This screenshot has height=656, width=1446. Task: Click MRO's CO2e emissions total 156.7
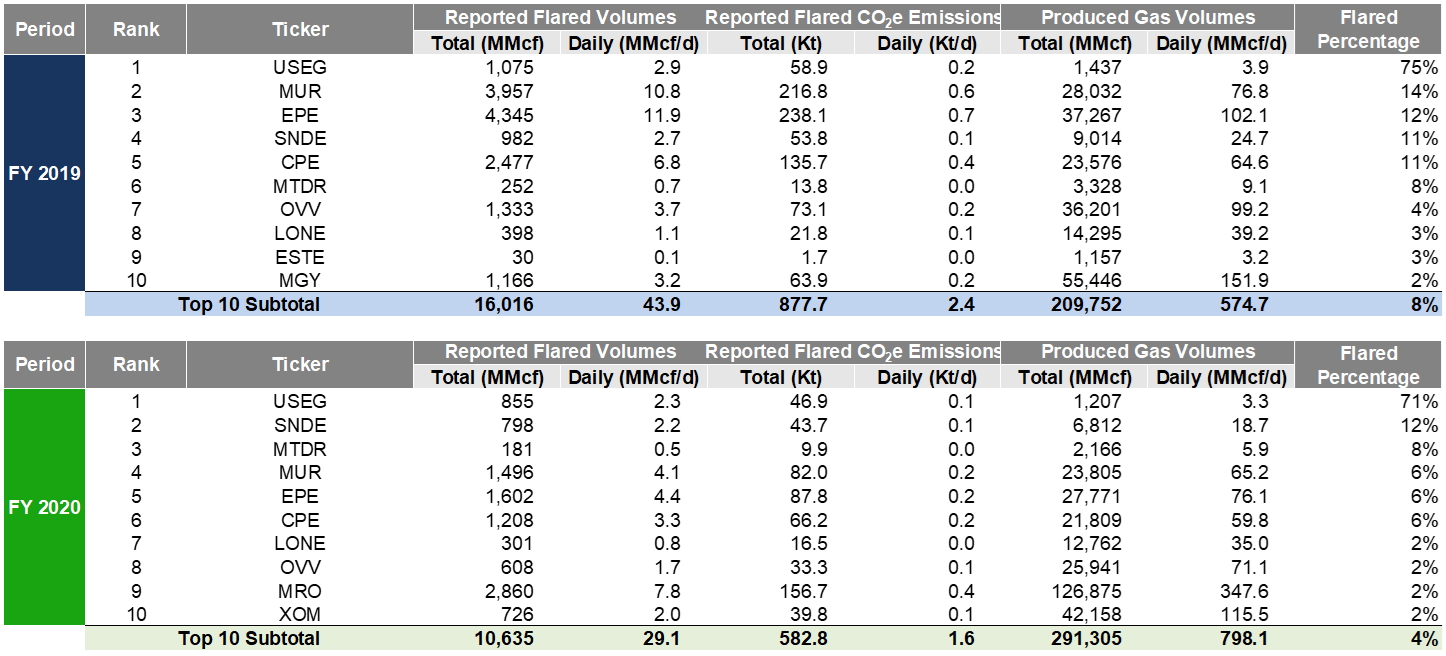pyautogui.click(x=805, y=591)
